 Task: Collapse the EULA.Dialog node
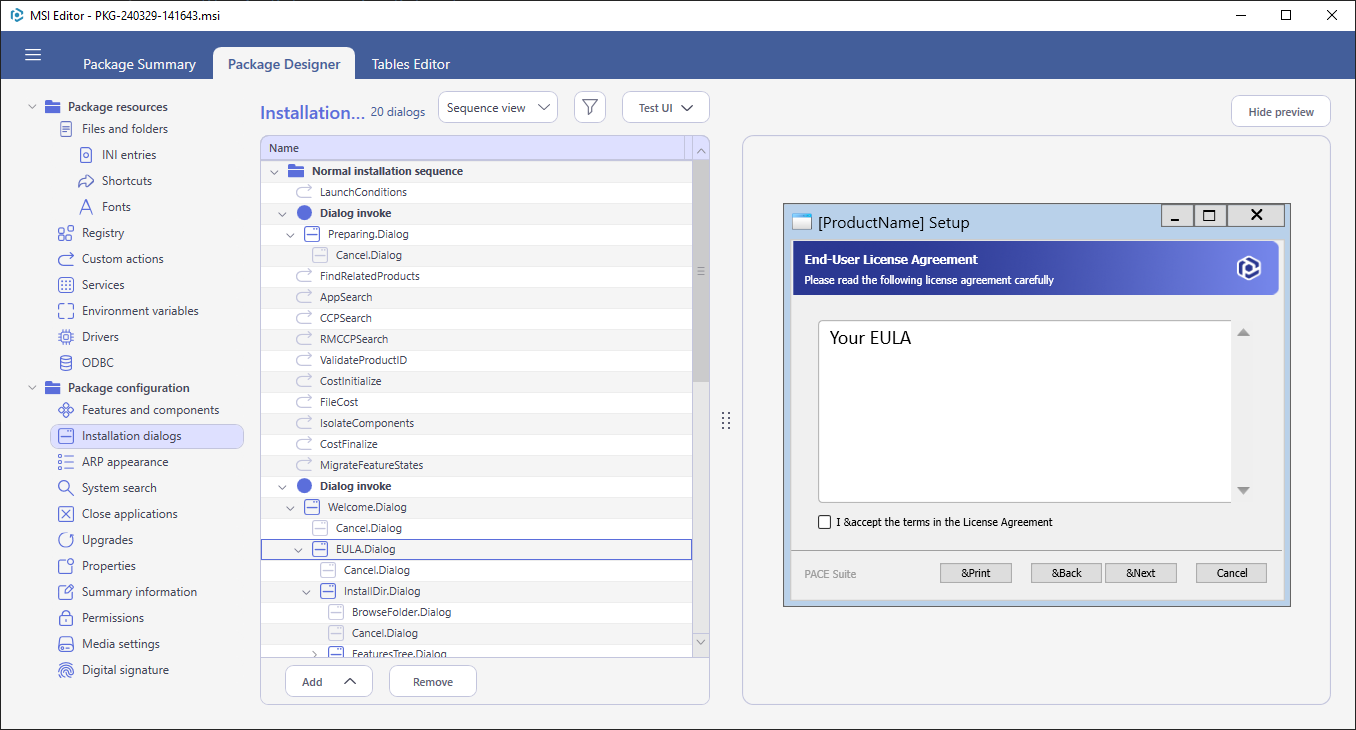point(298,549)
